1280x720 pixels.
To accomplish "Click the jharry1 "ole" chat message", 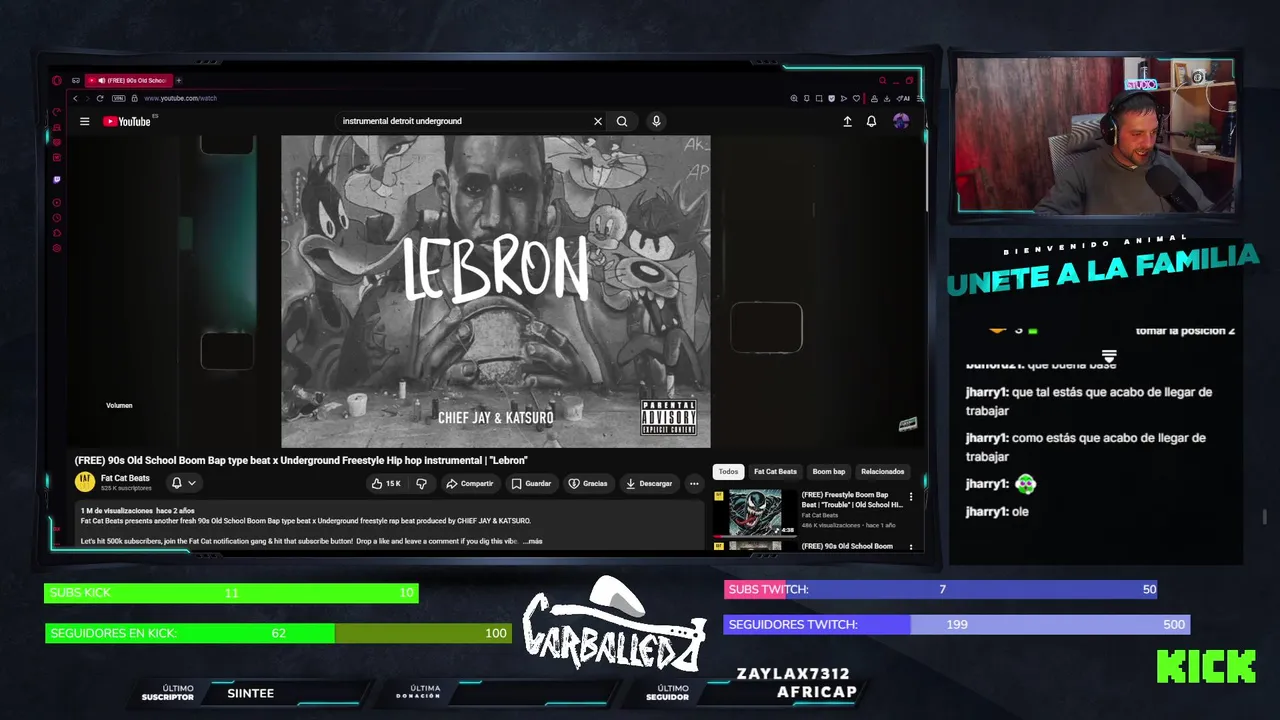I will point(997,511).
